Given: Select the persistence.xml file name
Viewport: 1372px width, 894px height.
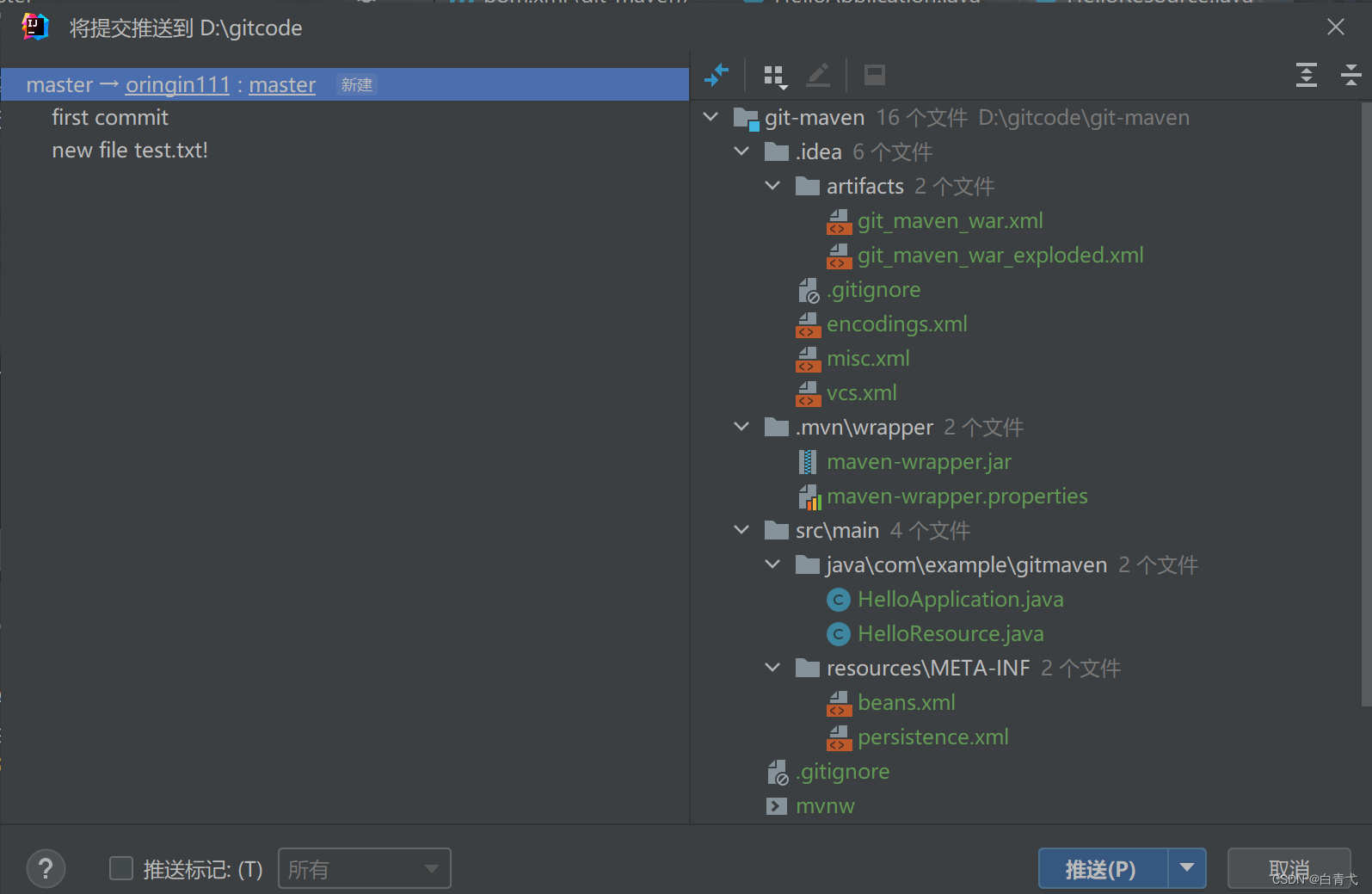Looking at the screenshot, I should click(x=933, y=737).
